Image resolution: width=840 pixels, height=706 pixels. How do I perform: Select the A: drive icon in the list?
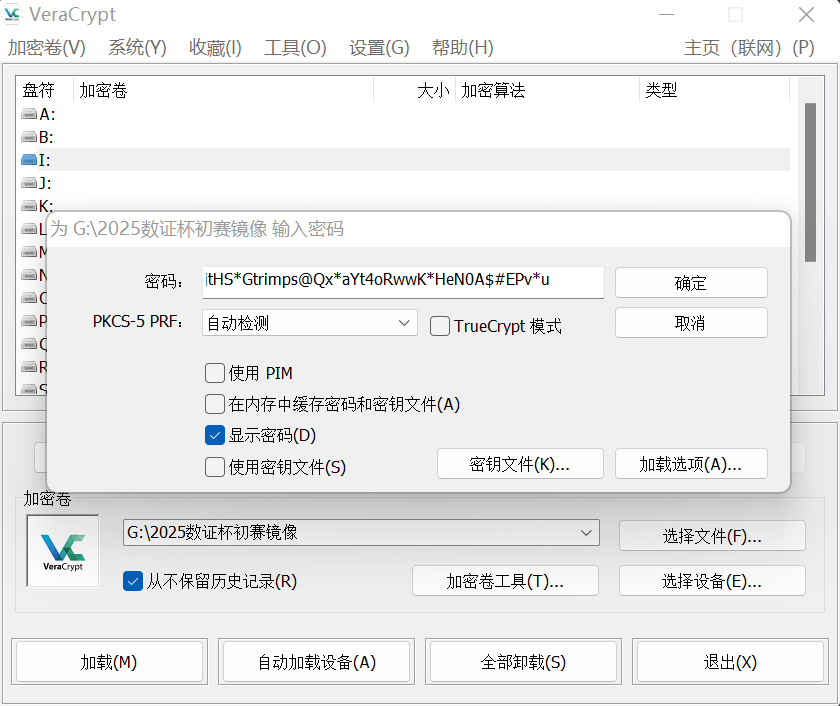(x=29, y=115)
